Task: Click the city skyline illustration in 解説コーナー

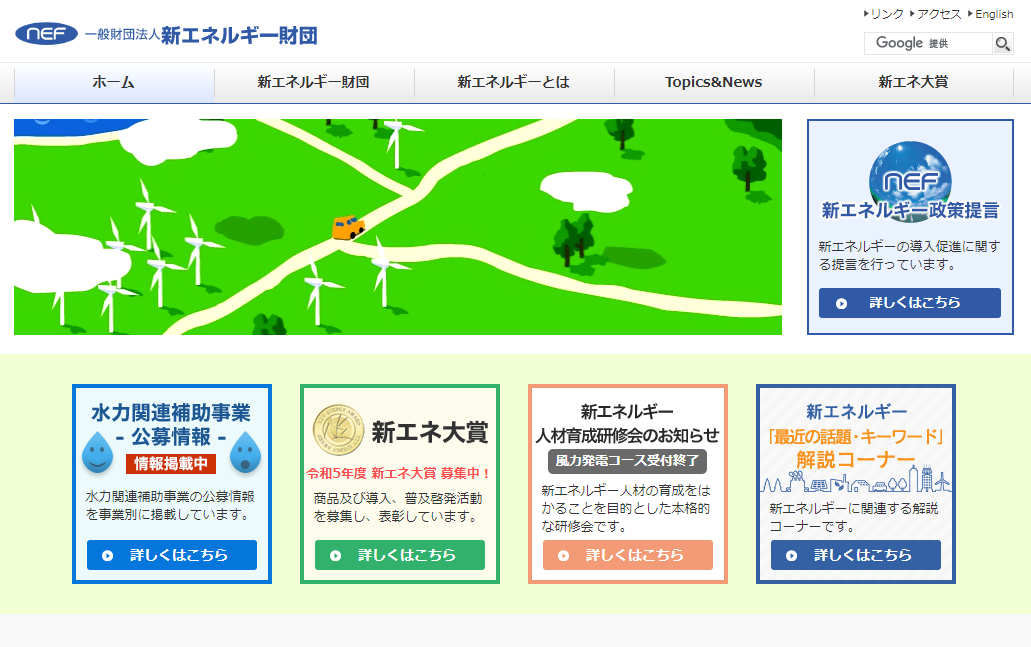Action: pos(855,482)
